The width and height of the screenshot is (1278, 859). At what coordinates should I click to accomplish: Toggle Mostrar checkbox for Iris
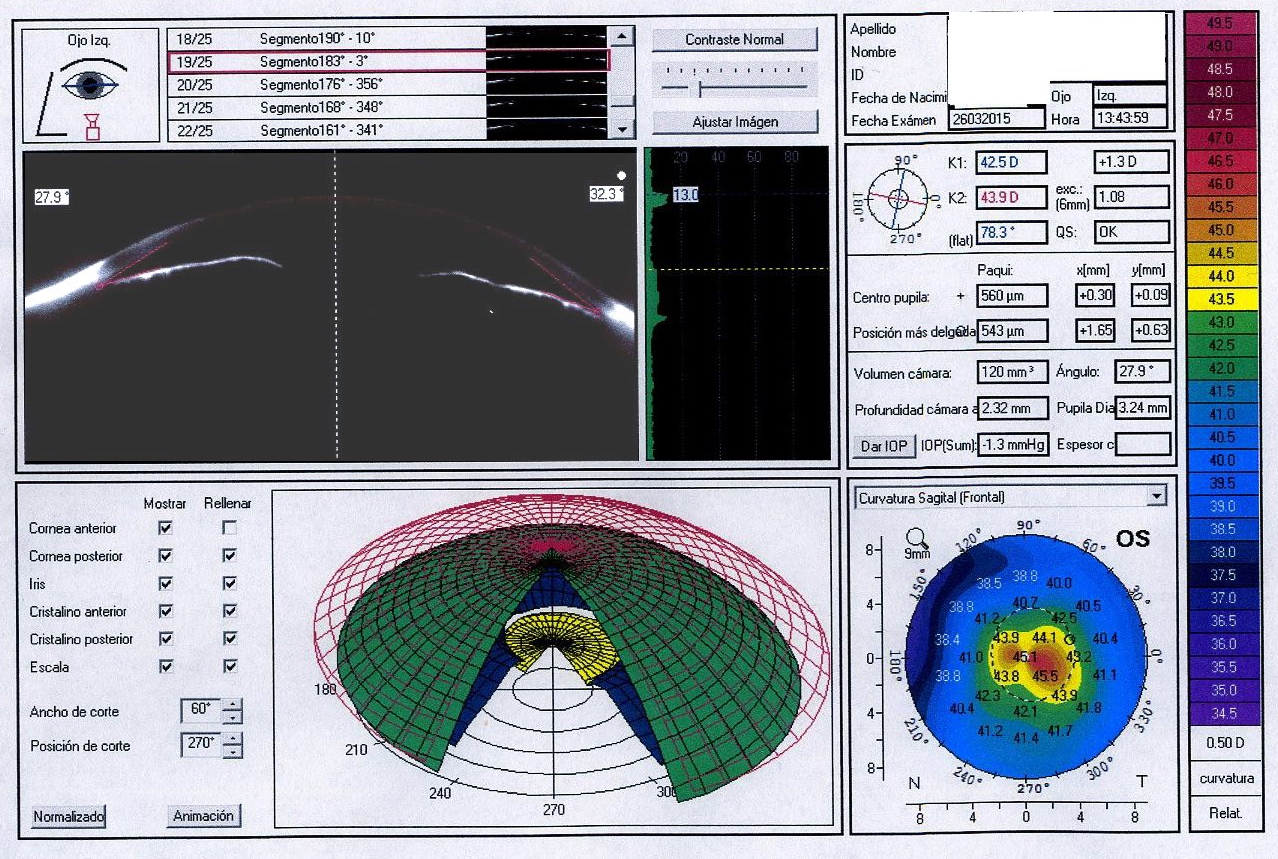[x=166, y=583]
